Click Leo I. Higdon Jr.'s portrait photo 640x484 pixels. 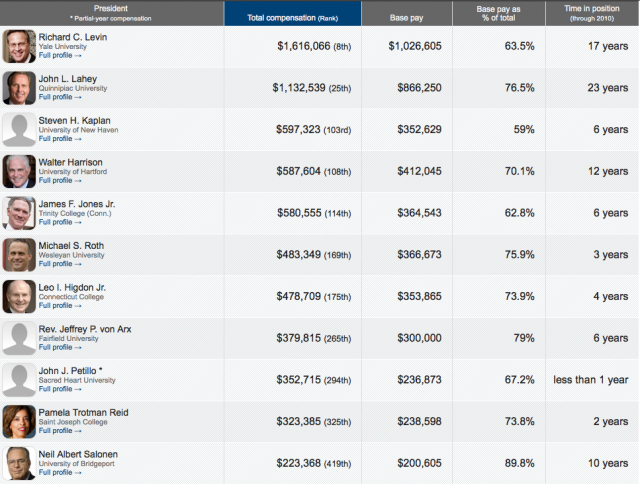tap(19, 296)
